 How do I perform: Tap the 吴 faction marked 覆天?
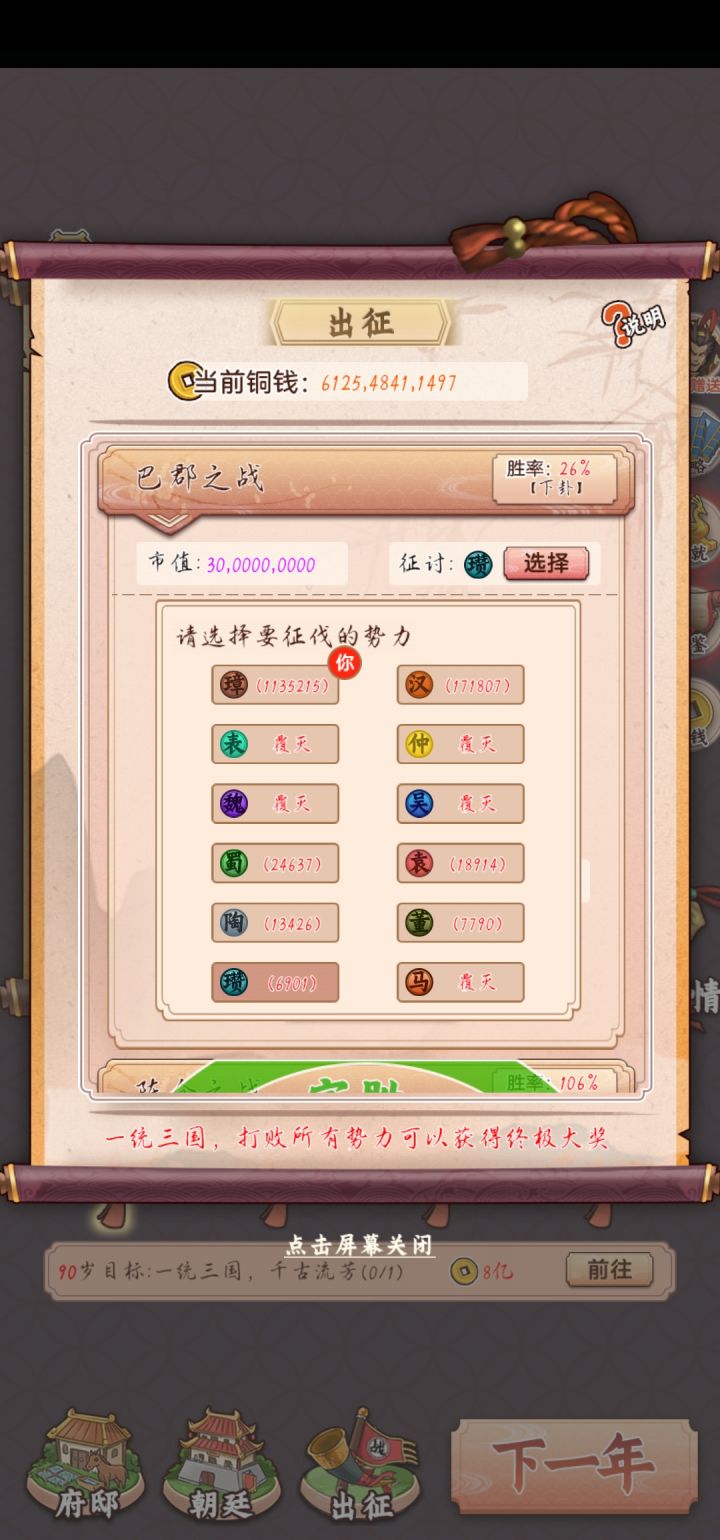pyautogui.click(x=460, y=803)
